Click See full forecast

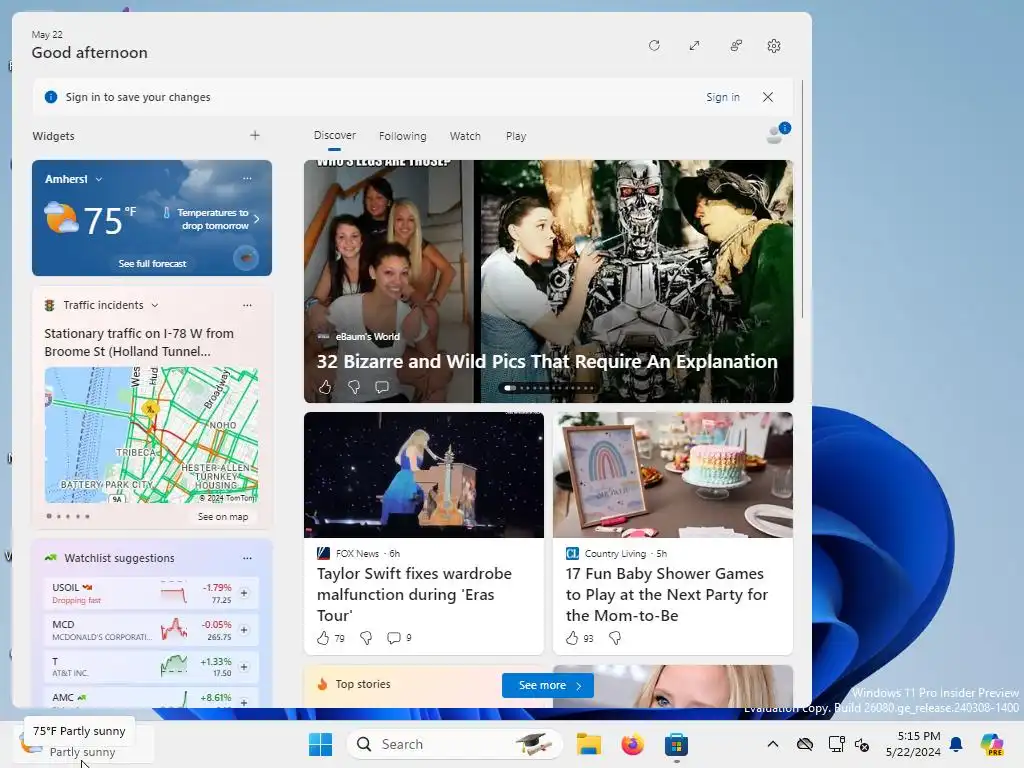(x=152, y=263)
